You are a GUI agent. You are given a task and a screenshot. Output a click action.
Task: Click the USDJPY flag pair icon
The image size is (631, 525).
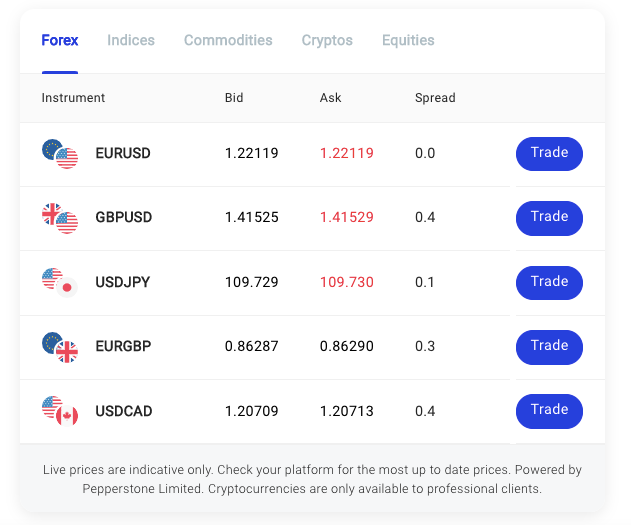[x=60, y=282]
